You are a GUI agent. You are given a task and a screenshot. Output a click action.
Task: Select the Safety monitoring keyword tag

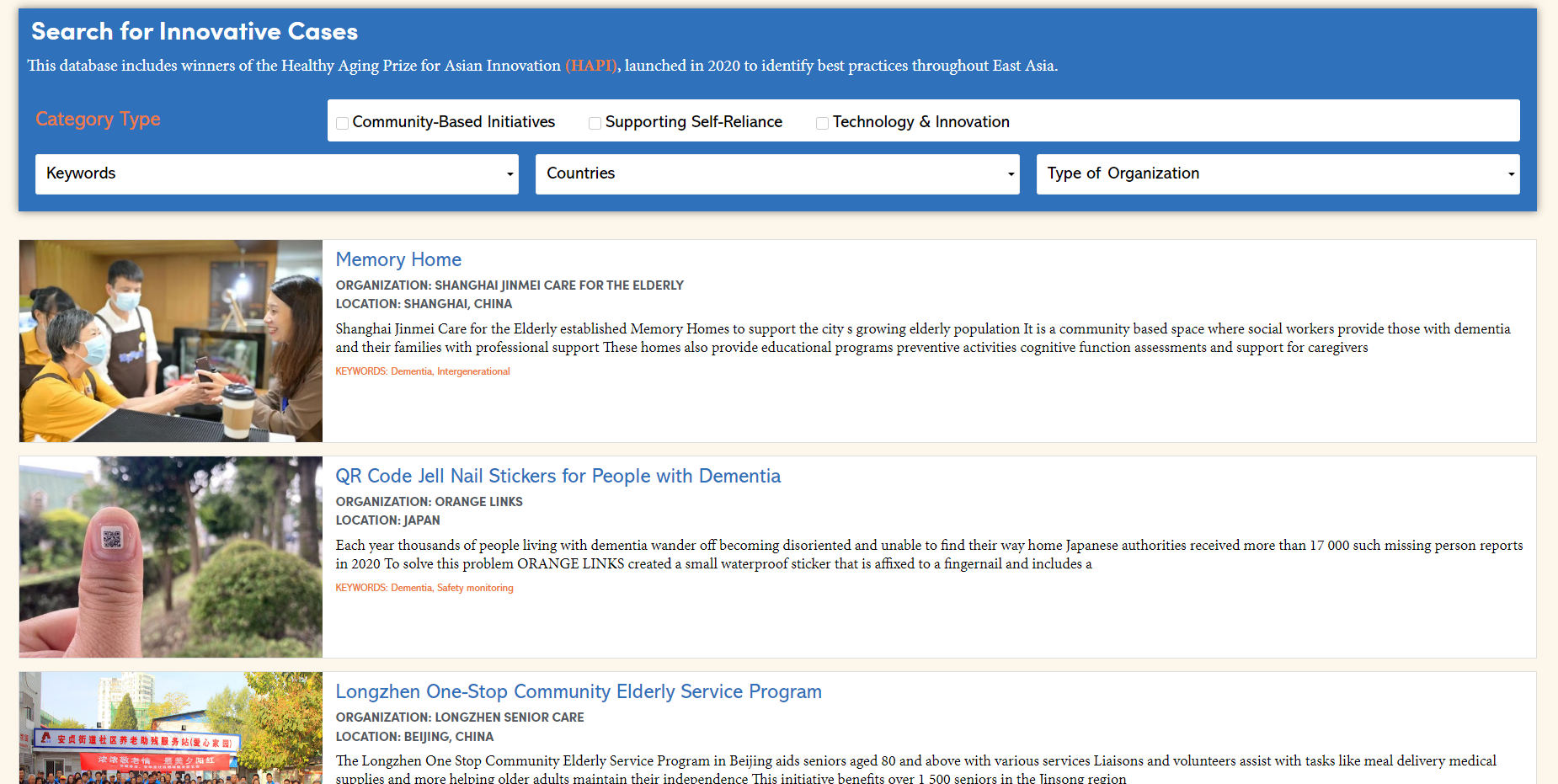click(475, 588)
